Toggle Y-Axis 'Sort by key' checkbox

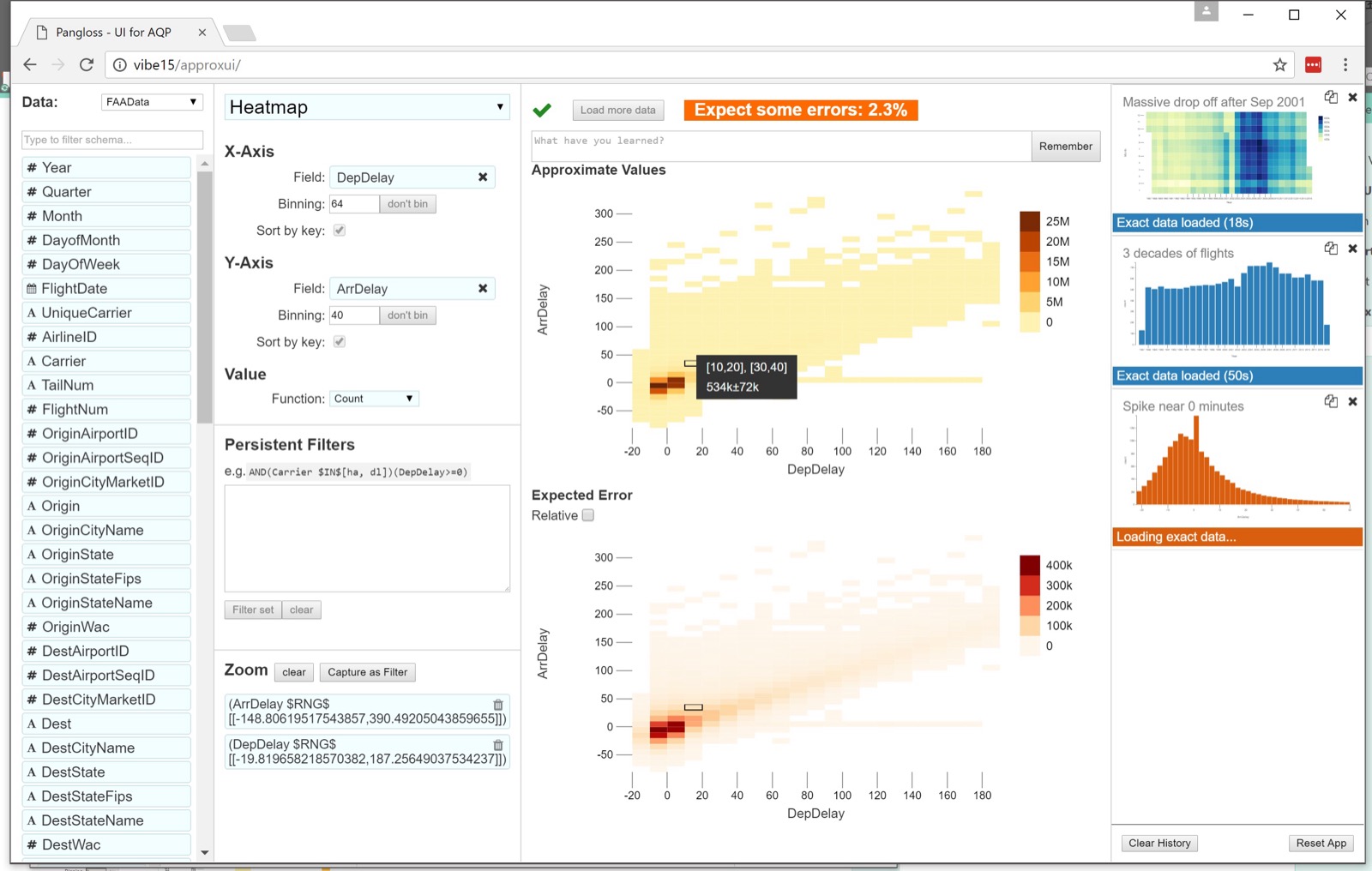340,341
